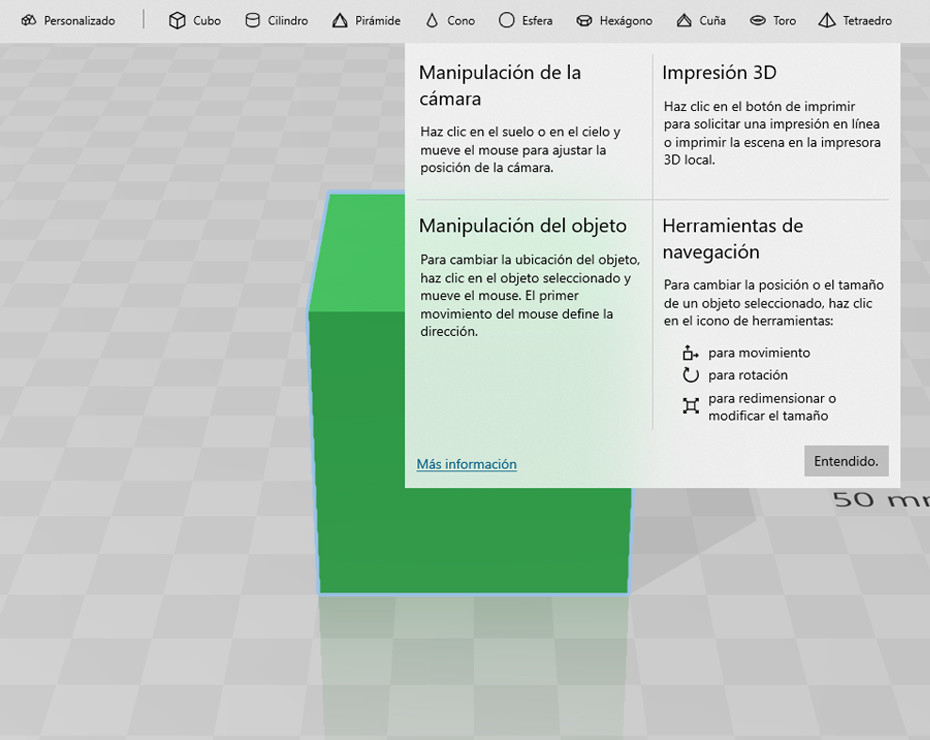930x740 pixels.
Task: Add a Toro shape
Action: tap(773, 21)
